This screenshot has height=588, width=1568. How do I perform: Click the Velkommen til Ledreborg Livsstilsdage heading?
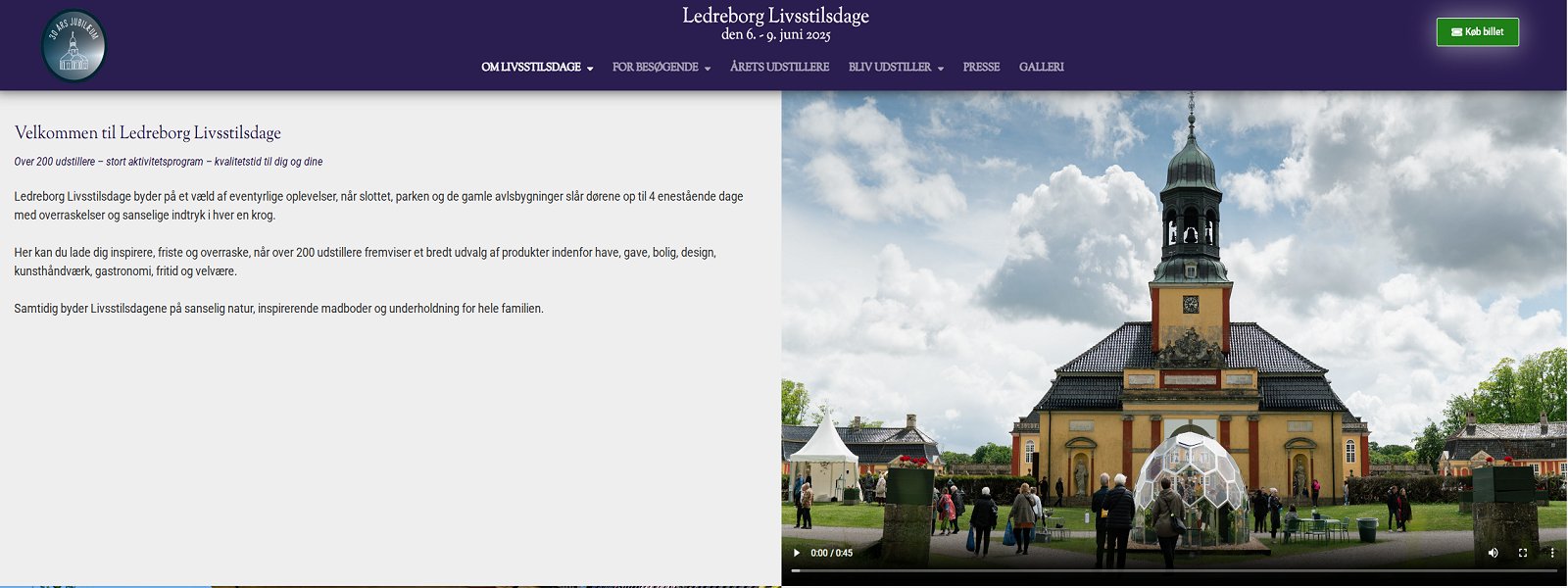(147, 133)
